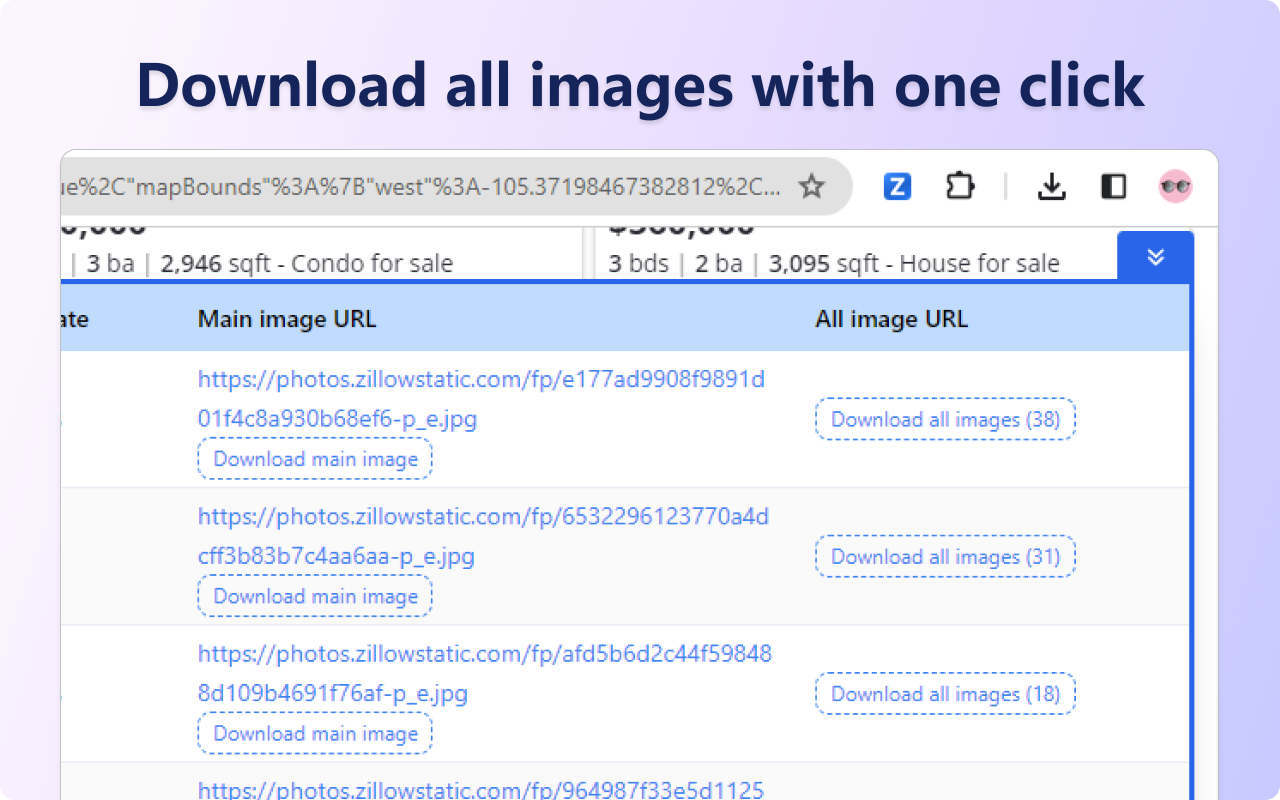Click the All image URL column header

[892, 319]
